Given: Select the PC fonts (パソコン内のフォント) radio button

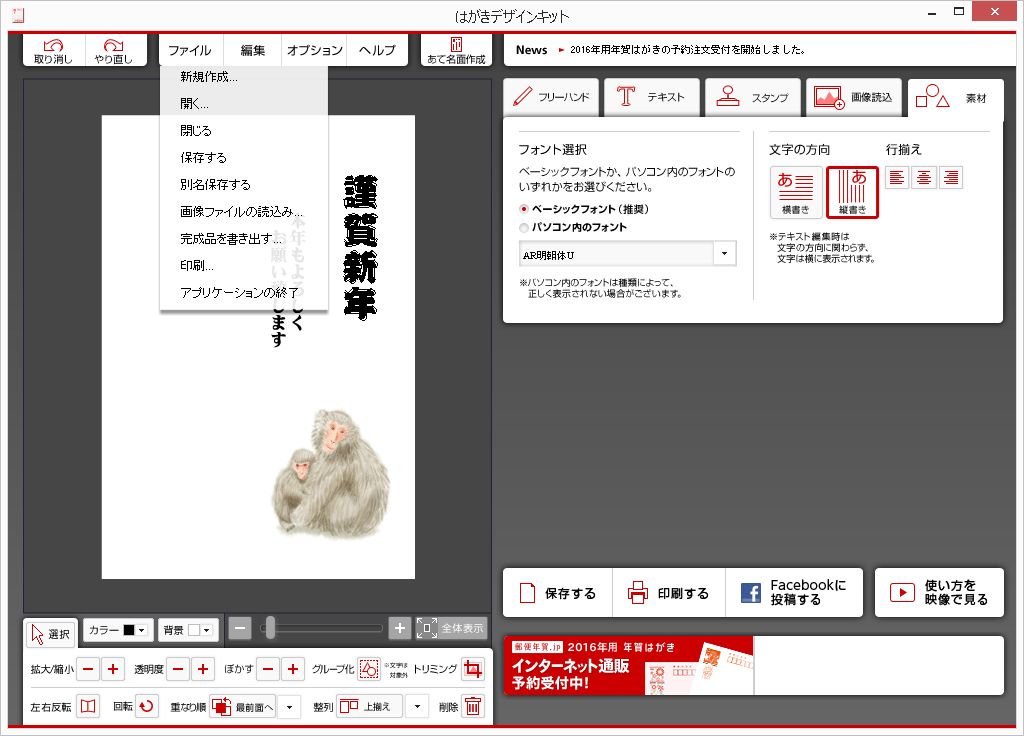Looking at the screenshot, I should (x=524, y=227).
